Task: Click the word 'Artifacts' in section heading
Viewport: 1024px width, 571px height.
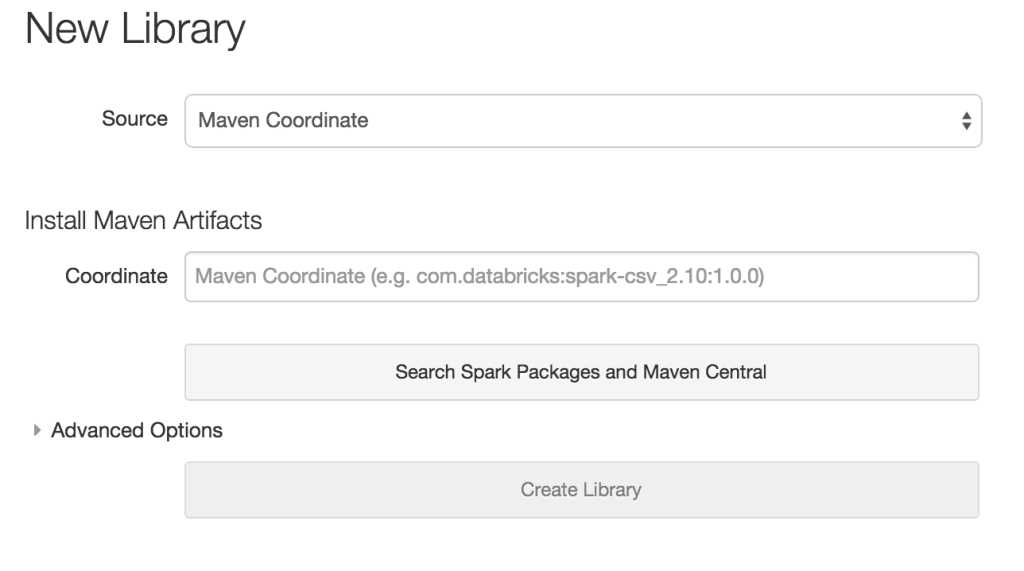Action: coord(220,221)
